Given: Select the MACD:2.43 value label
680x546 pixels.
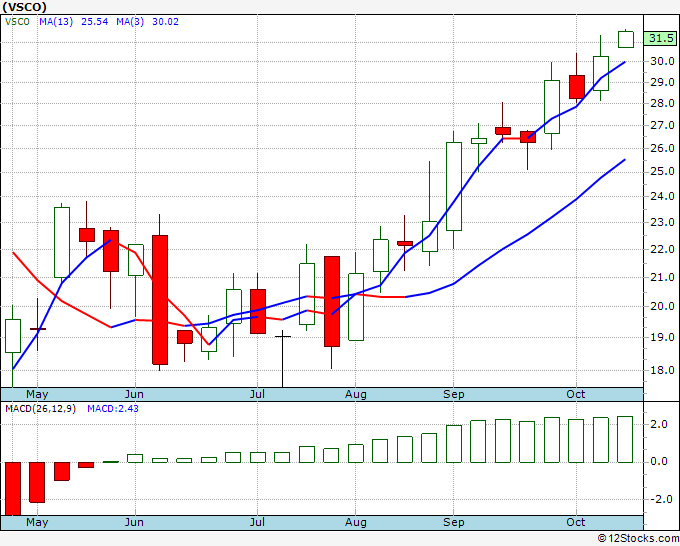Looking at the screenshot, I should click(113, 409).
